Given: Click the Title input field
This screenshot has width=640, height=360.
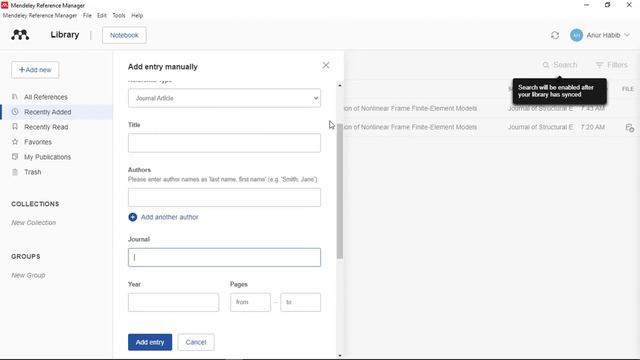Looking at the screenshot, I should [x=224, y=143].
